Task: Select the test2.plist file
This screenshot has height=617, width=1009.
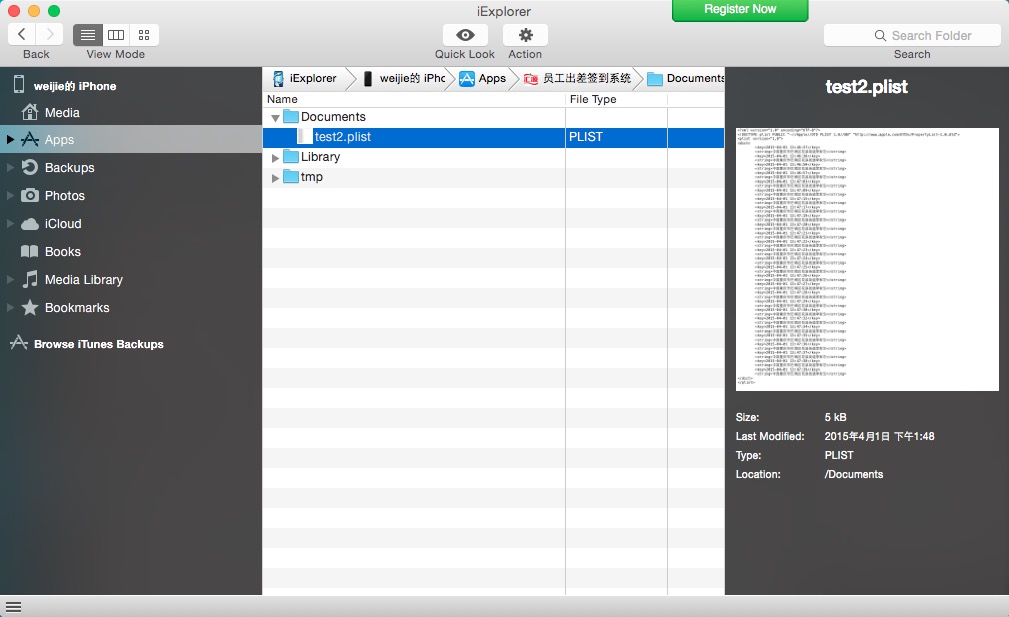Action: [493, 137]
